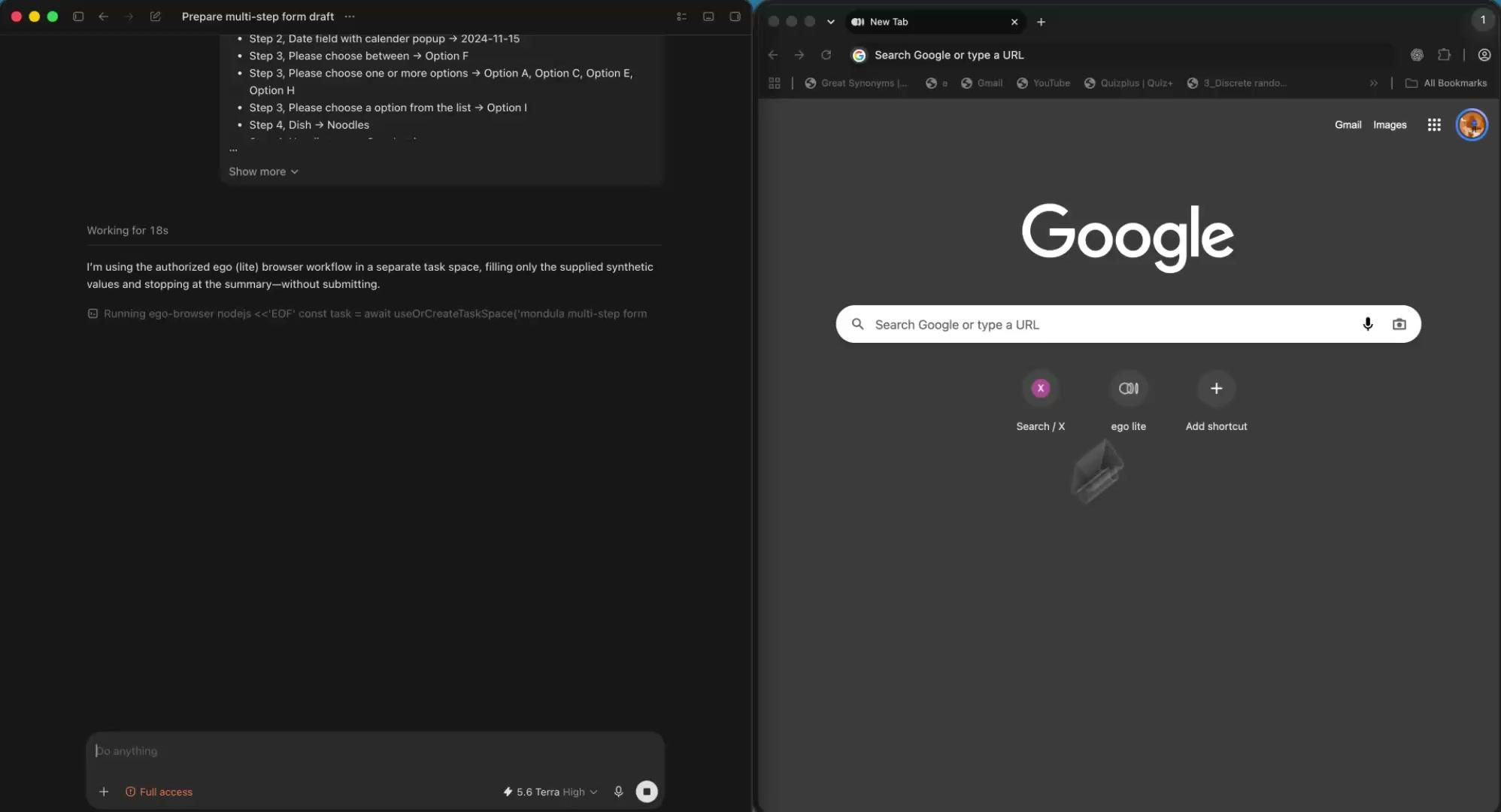Click the running ego-browser command line
This screenshot has height=812, width=1501.
click(368, 314)
